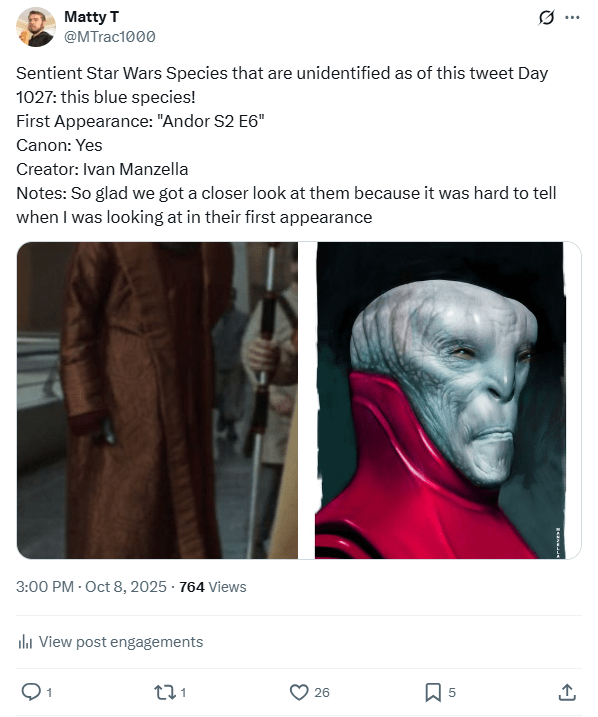Open View post engagements

(x=110, y=642)
